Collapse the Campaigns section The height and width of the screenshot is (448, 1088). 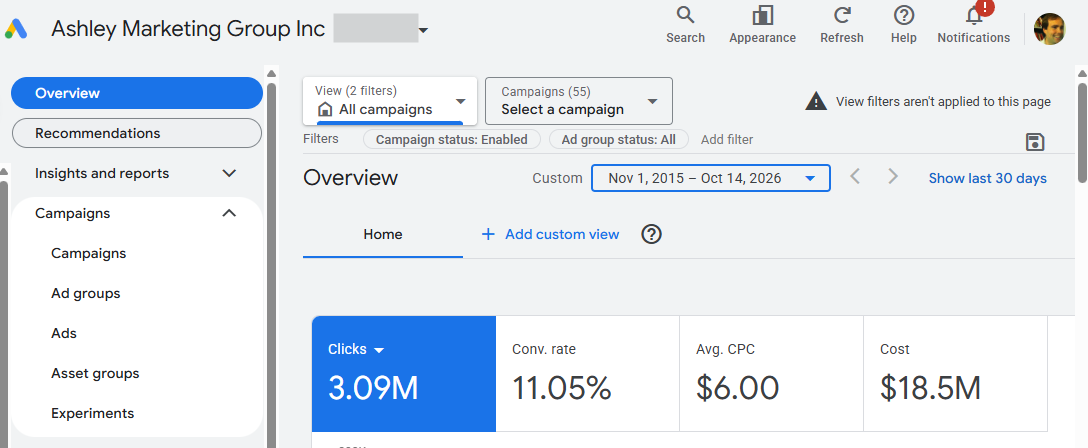point(137,214)
